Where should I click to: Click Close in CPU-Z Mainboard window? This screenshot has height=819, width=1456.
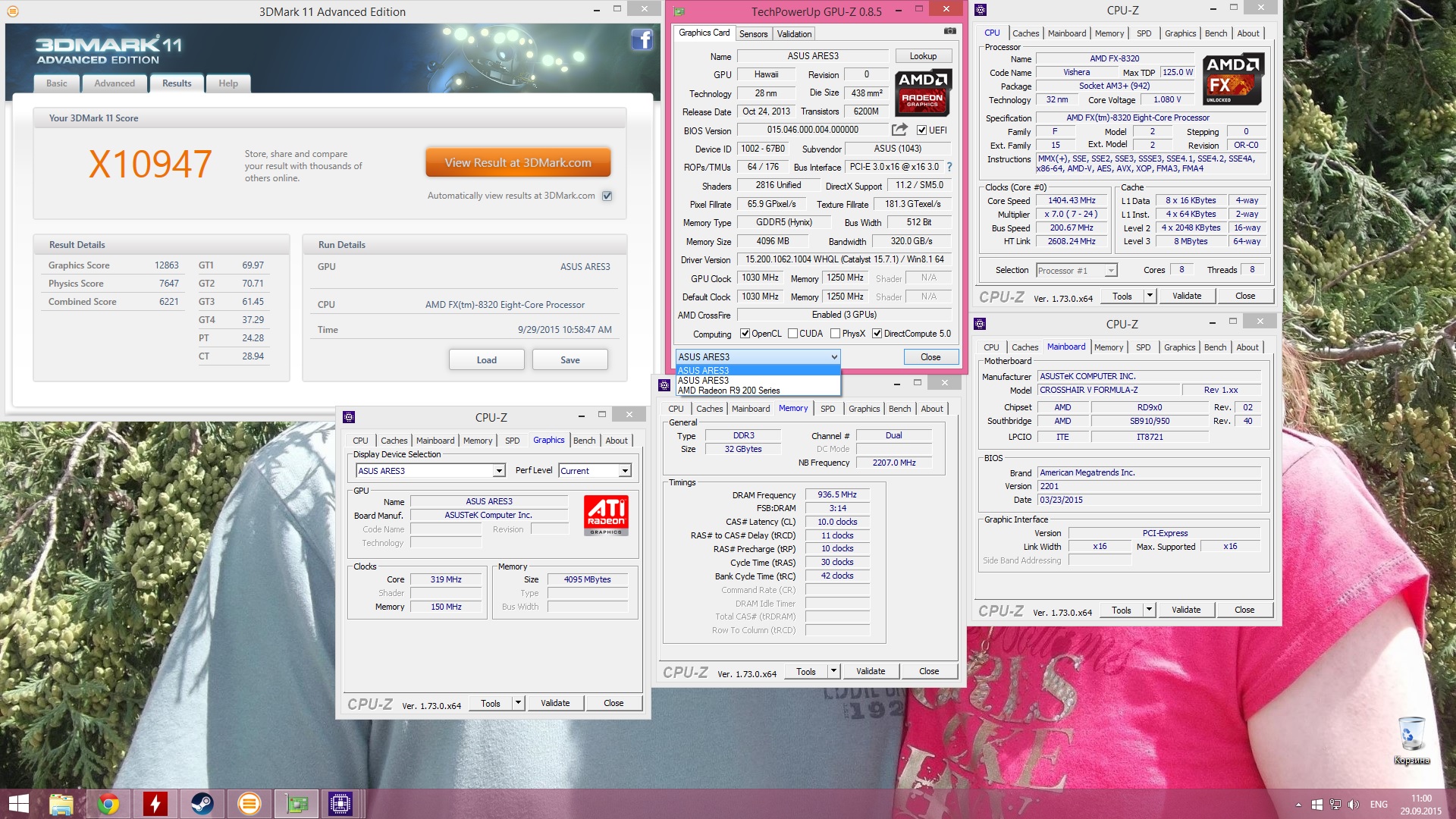pos(1244,610)
